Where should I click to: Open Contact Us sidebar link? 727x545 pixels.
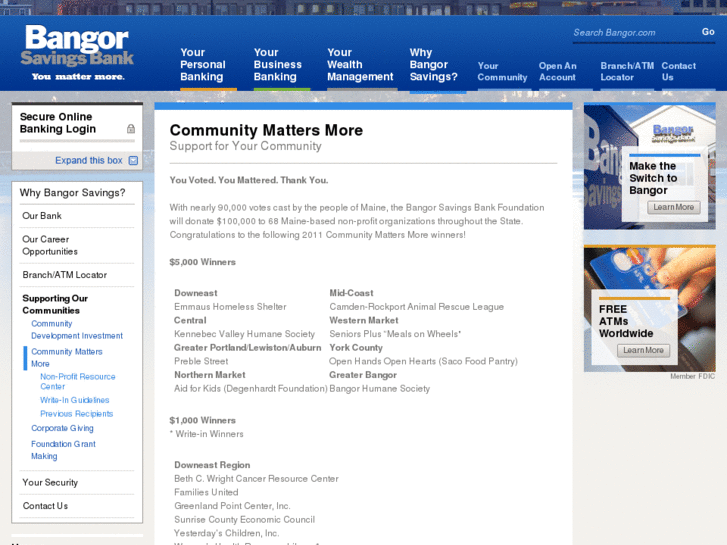click(45, 506)
